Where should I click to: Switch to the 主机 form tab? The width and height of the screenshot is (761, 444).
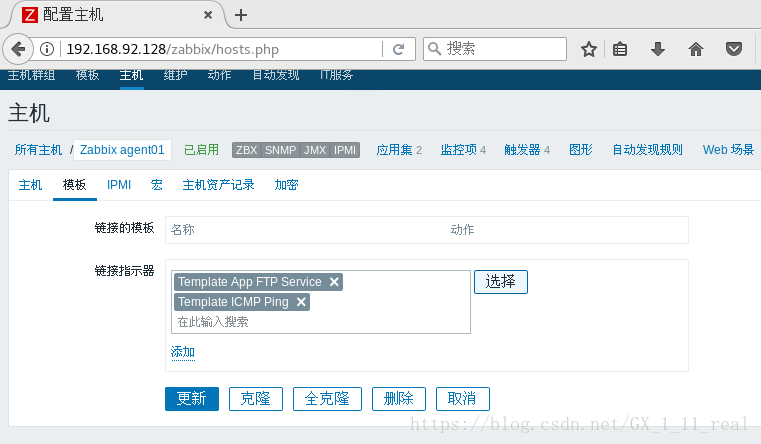pos(30,185)
